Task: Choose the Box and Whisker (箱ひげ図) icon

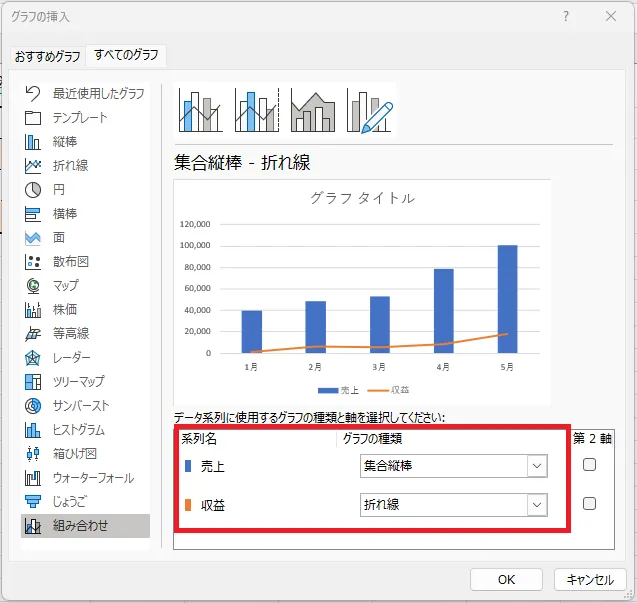Action: pyautogui.click(x=32, y=453)
